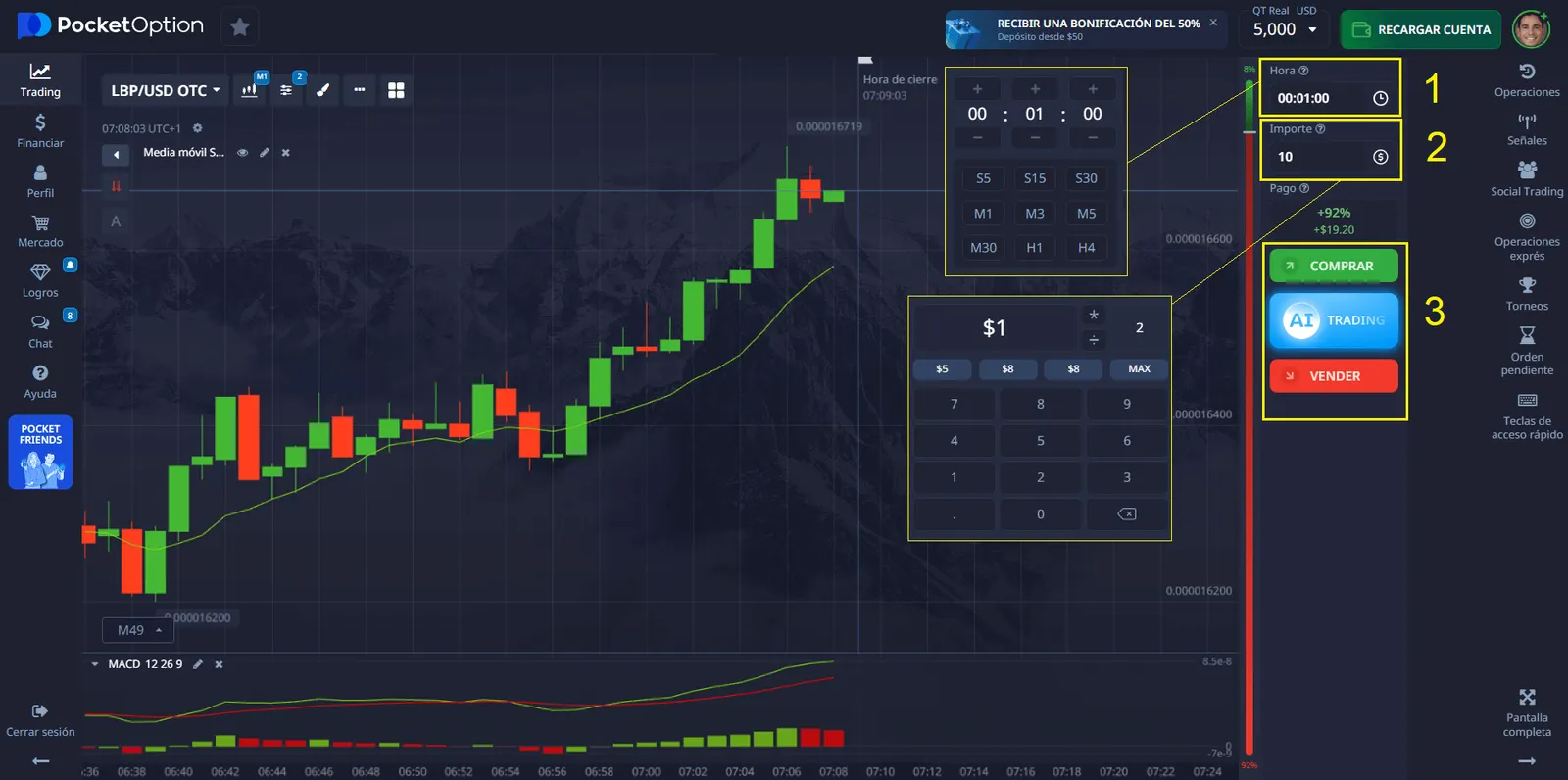Open the chart type candlestick icon
Viewport: 1568px width, 780px height.
[251, 90]
